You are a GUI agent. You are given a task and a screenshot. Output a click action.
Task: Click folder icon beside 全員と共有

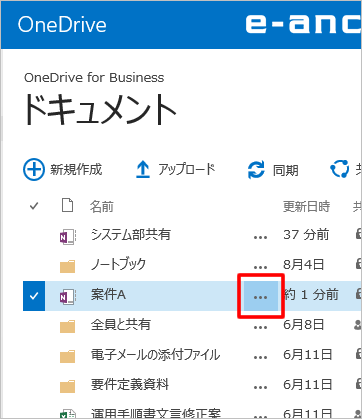click(x=68, y=326)
